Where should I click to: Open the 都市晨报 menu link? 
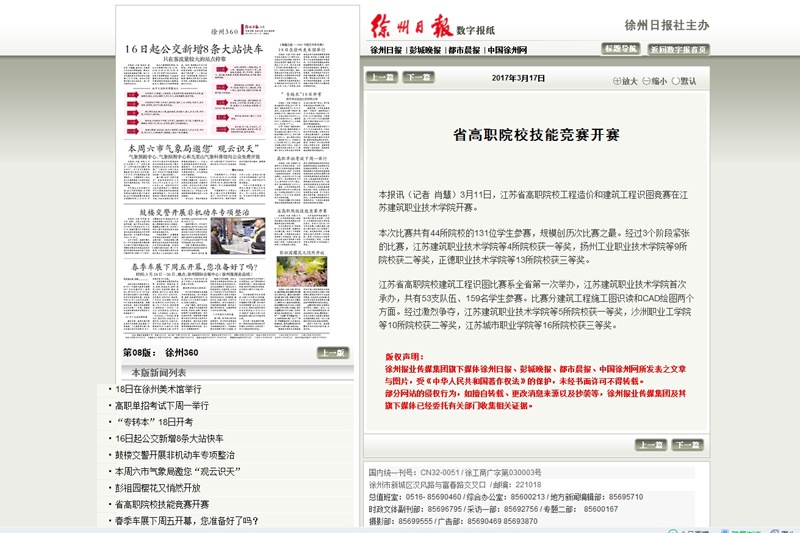[465, 49]
